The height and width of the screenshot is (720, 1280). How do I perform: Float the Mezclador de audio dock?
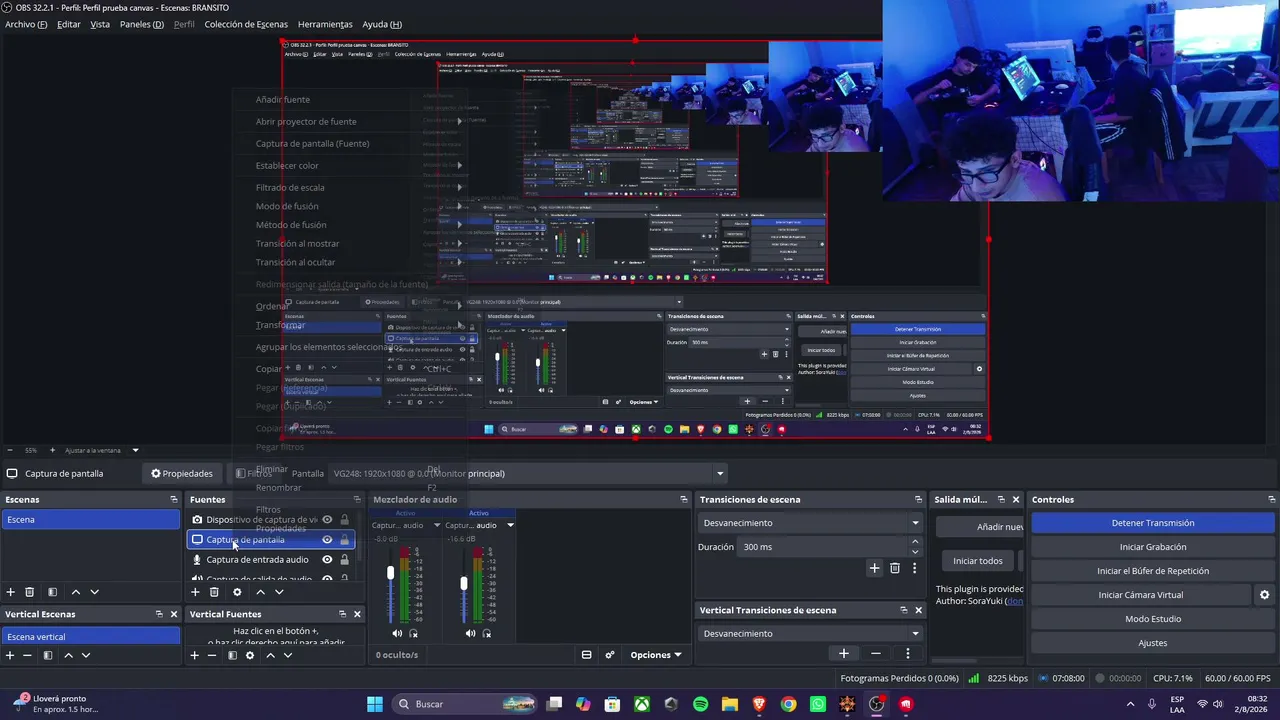pyautogui.click(x=684, y=499)
